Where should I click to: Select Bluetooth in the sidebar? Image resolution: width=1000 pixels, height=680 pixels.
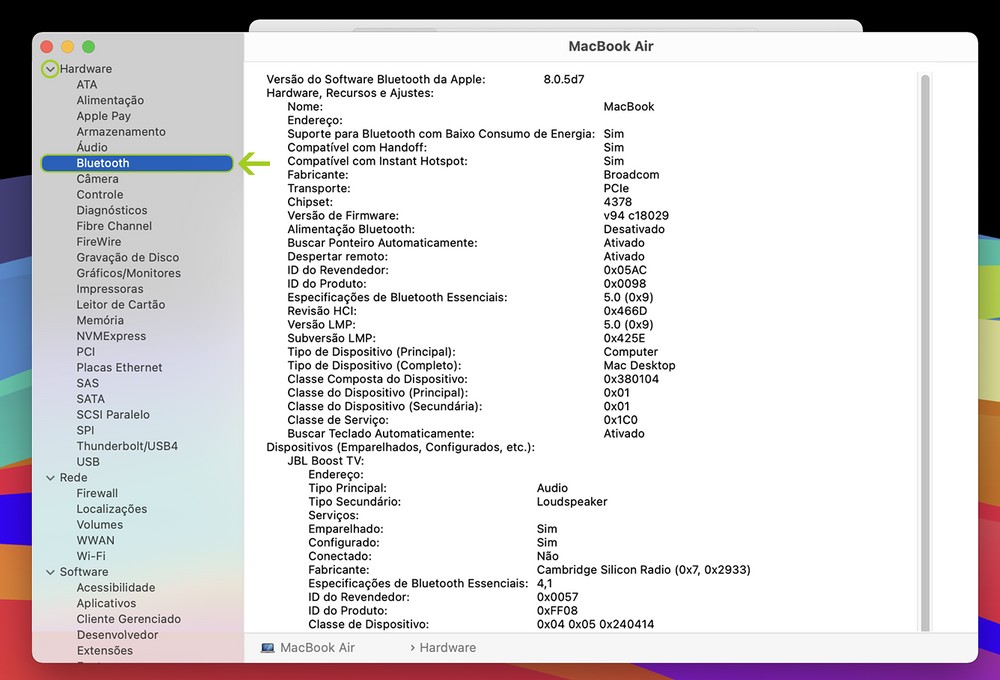coord(103,163)
